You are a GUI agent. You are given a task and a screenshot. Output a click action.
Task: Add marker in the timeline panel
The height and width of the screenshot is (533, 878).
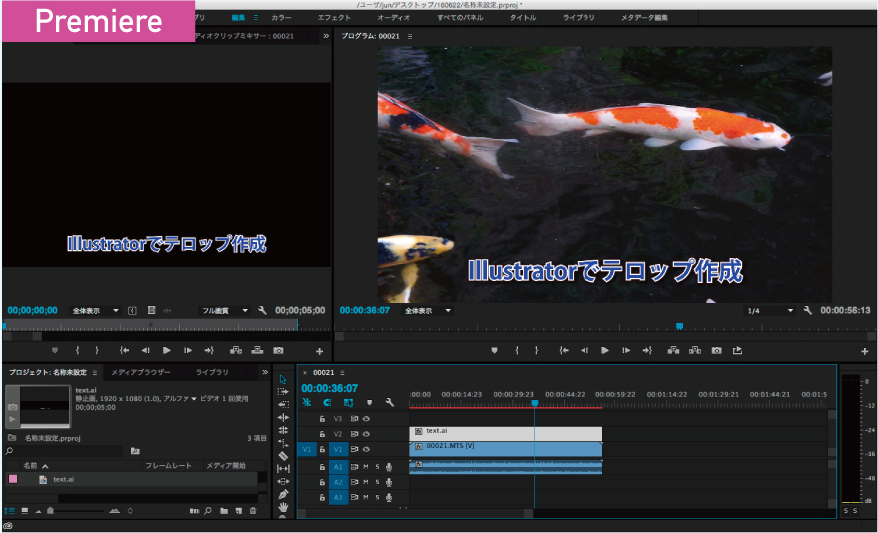369,403
